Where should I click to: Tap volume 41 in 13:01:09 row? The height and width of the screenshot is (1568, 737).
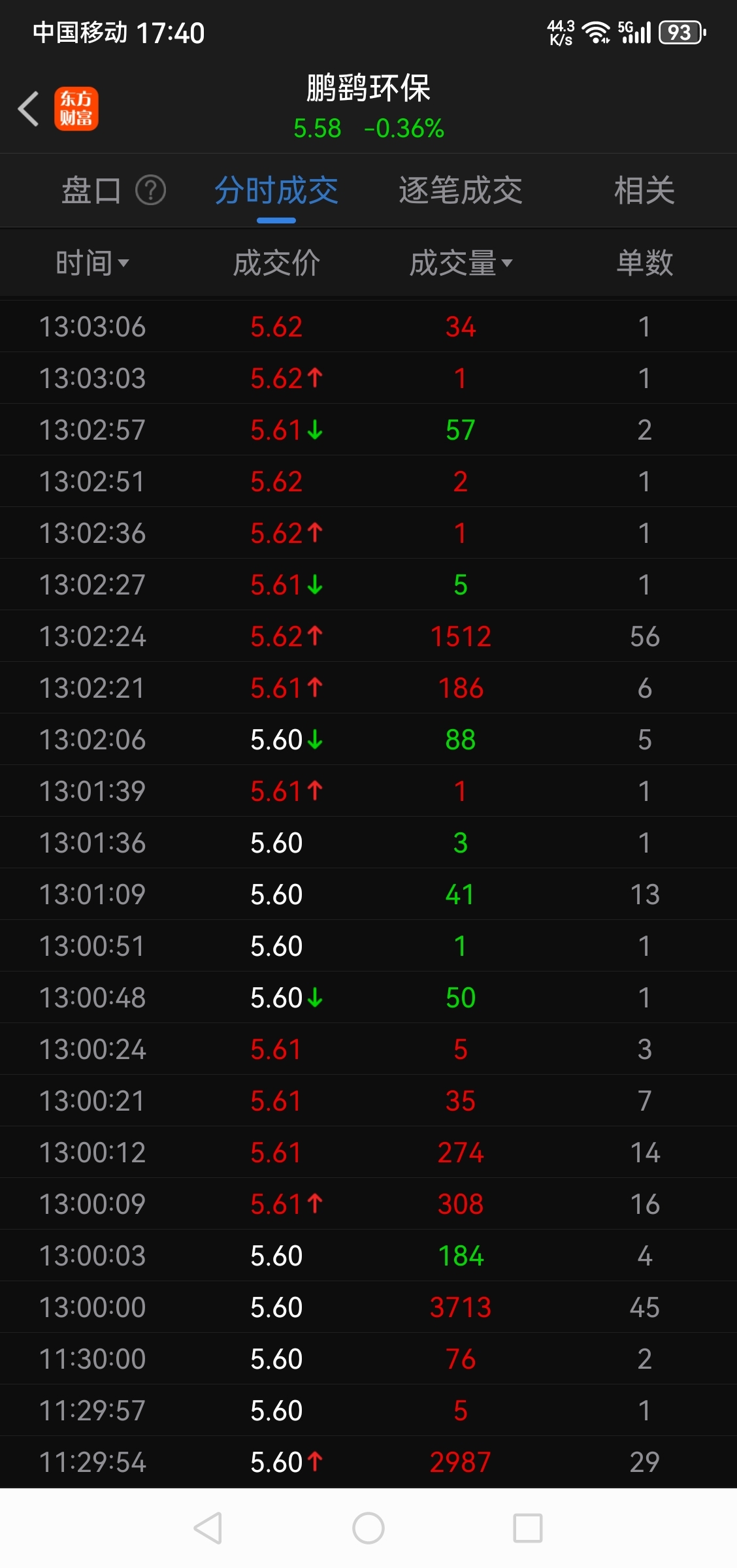point(461,894)
